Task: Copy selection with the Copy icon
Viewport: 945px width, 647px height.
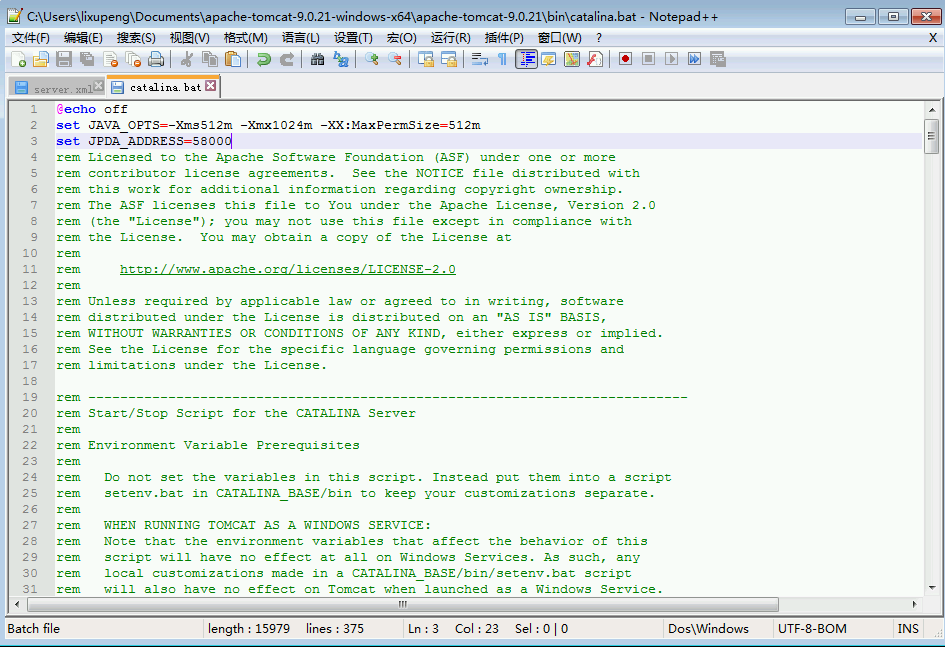Action: tap(210, 59)
